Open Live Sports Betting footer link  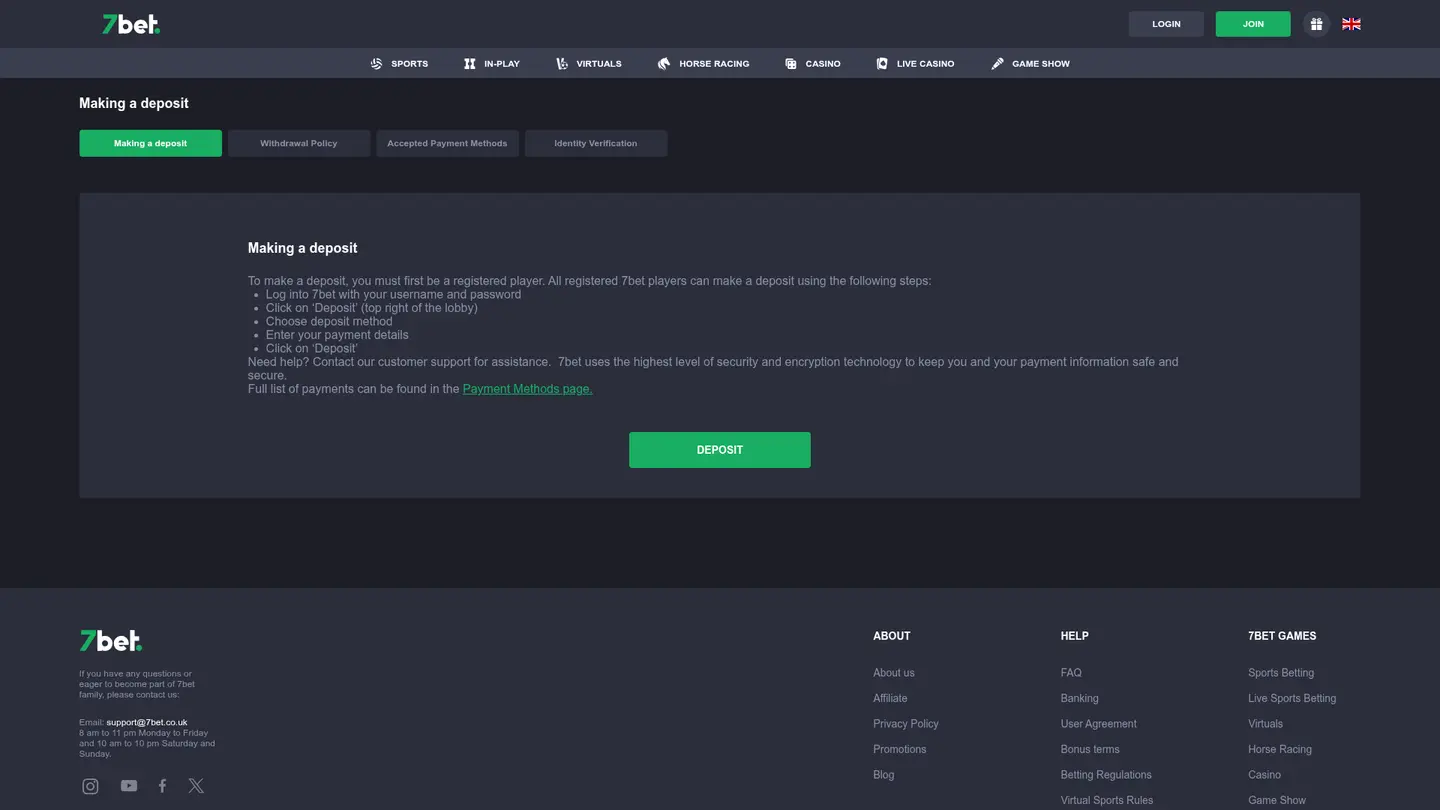coord(1292,698)
